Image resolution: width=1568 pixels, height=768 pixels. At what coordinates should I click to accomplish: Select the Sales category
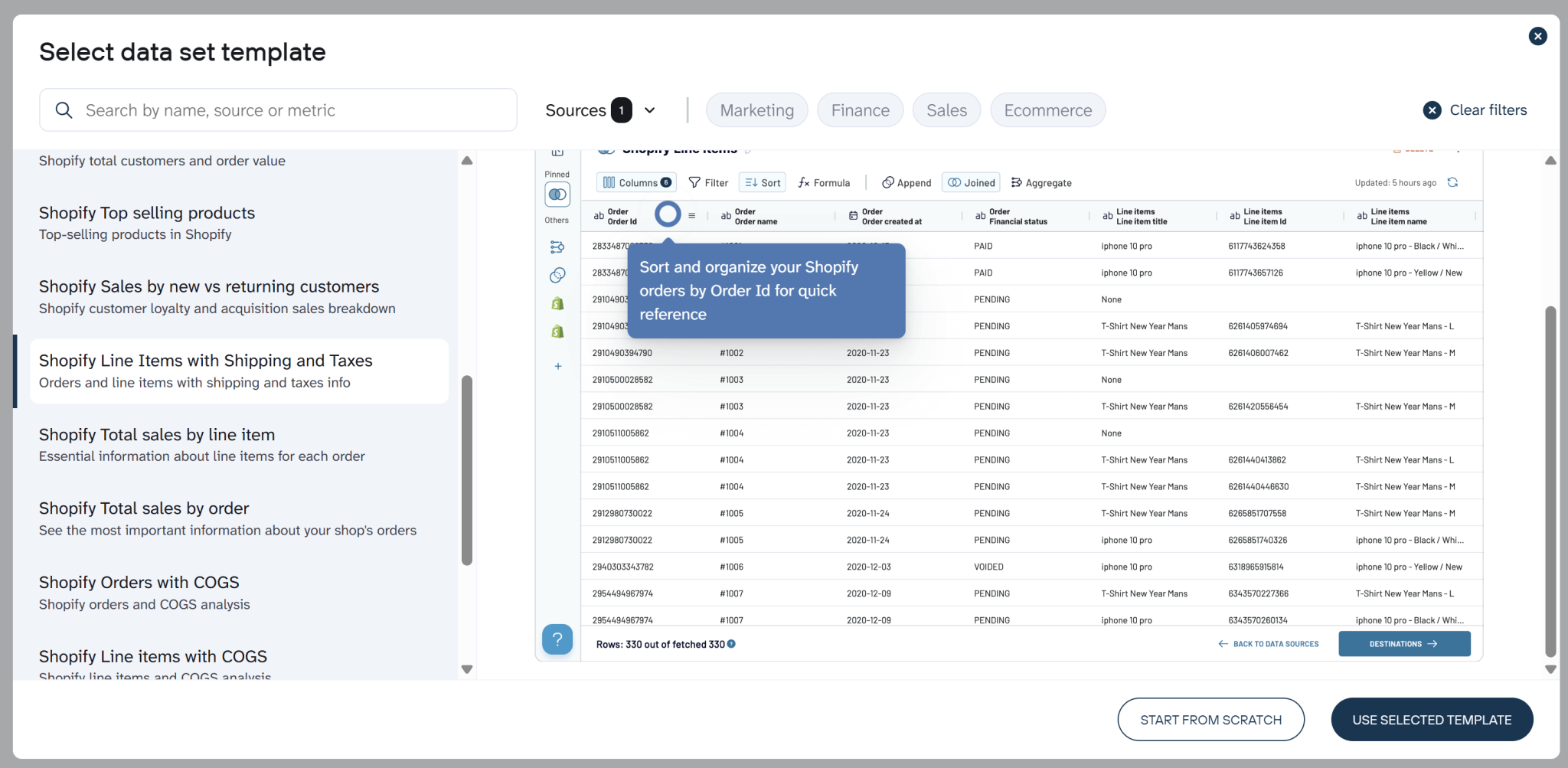click(x=946, y=109)
